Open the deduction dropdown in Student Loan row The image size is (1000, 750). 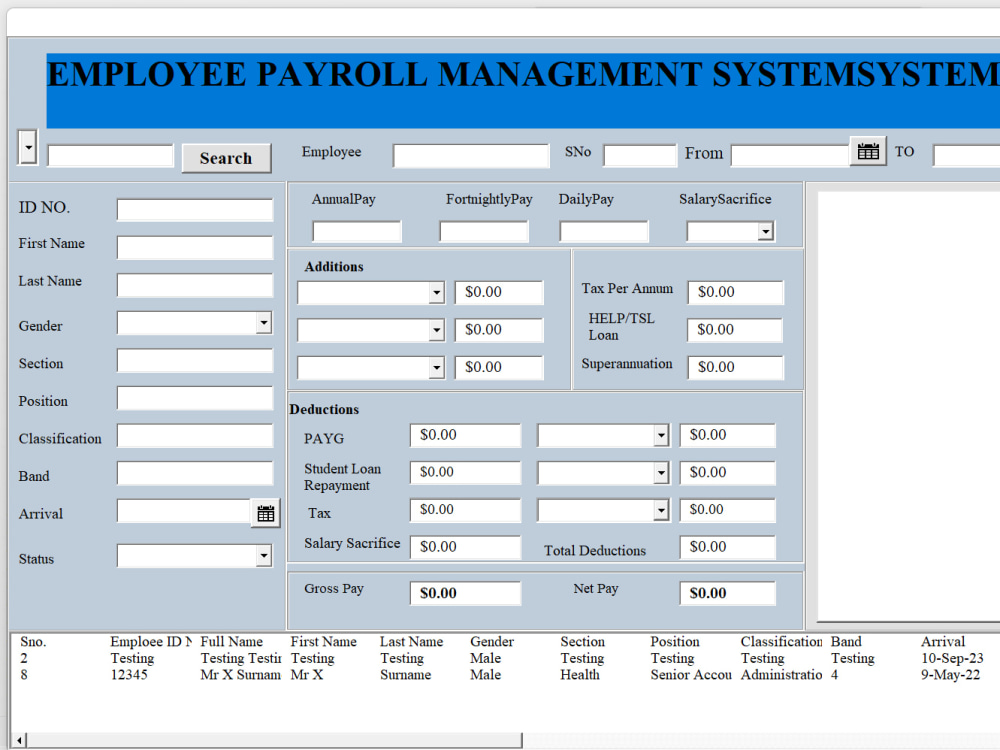point(661,473)
